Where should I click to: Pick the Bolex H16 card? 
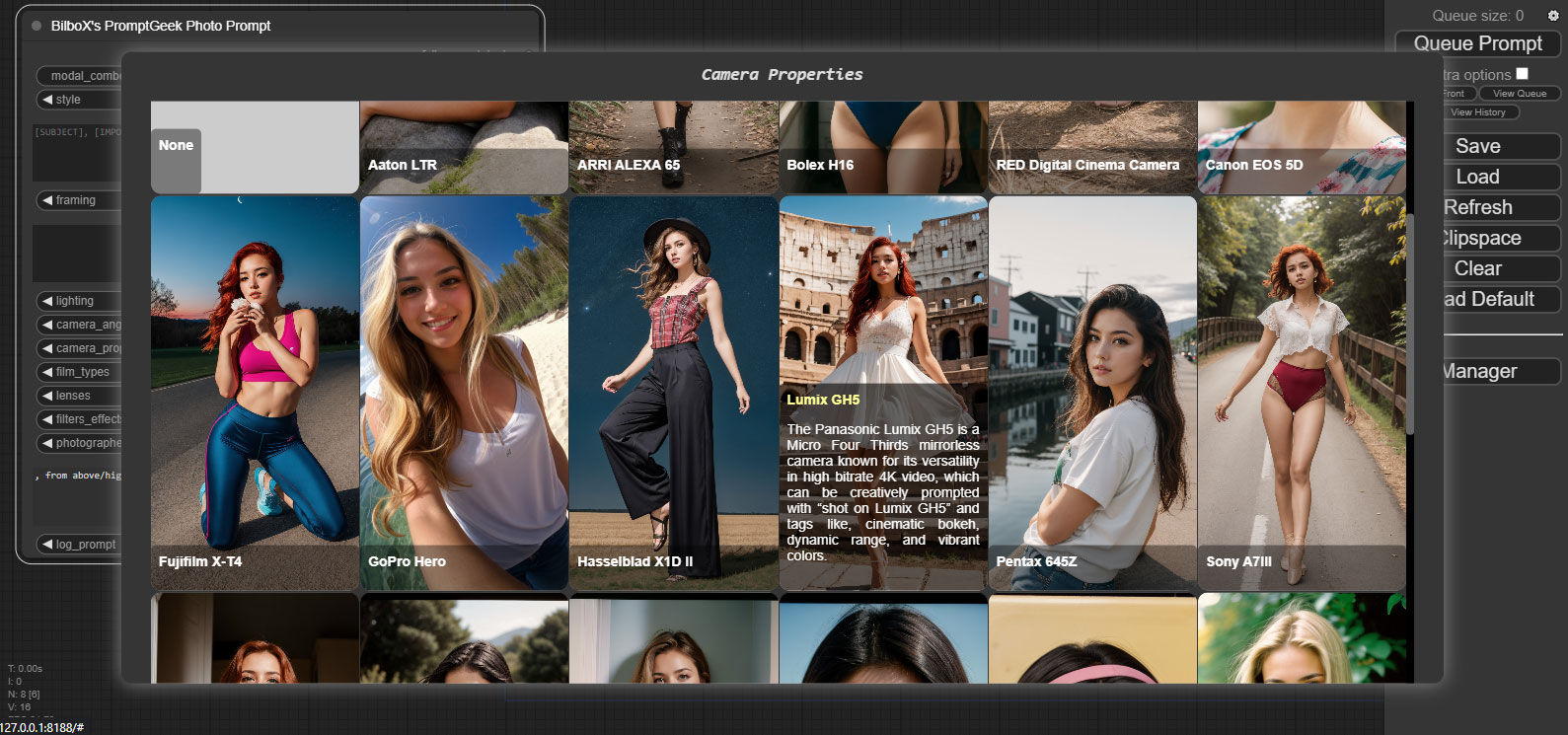(x=883, y=147)
